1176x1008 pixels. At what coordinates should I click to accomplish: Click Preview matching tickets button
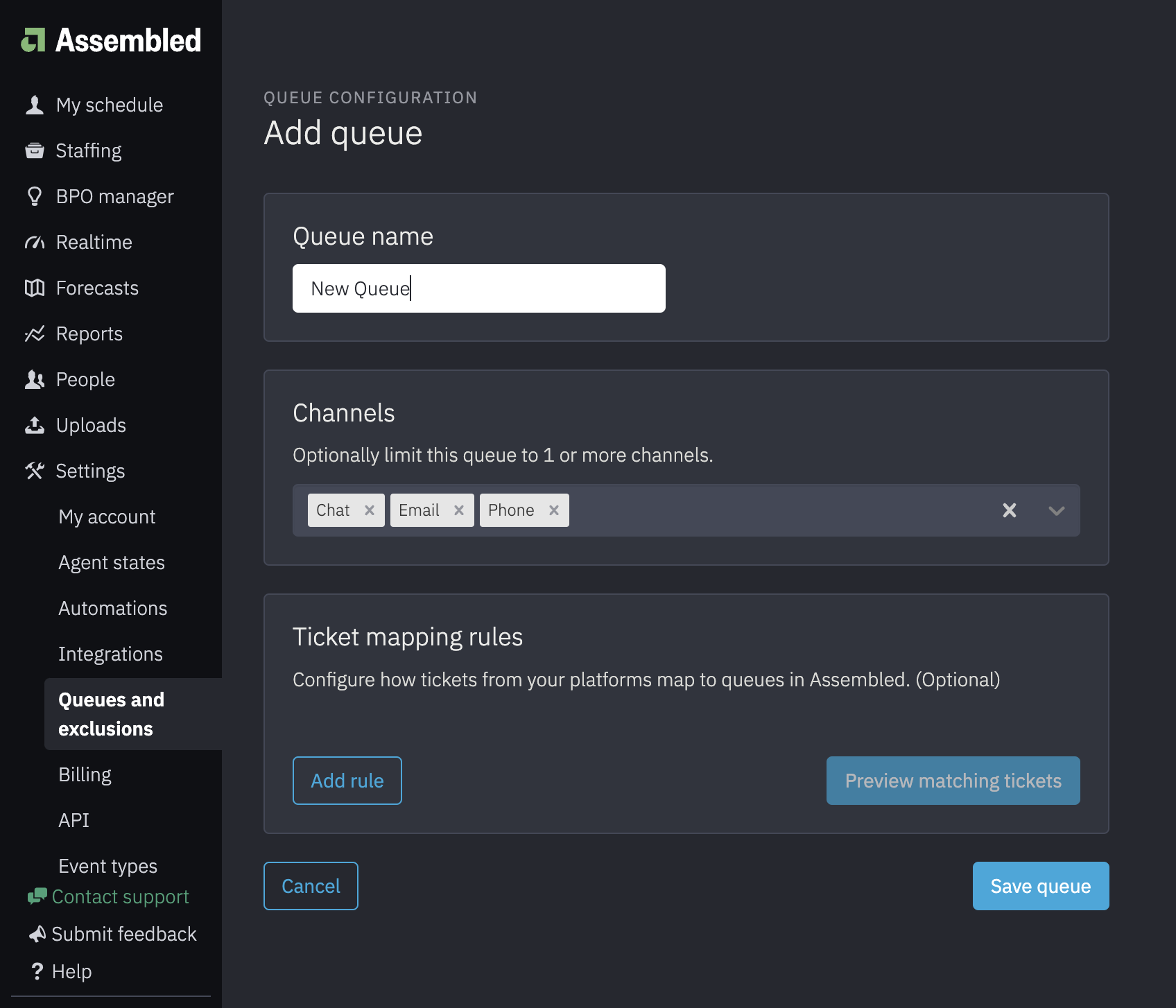[953, 781]
